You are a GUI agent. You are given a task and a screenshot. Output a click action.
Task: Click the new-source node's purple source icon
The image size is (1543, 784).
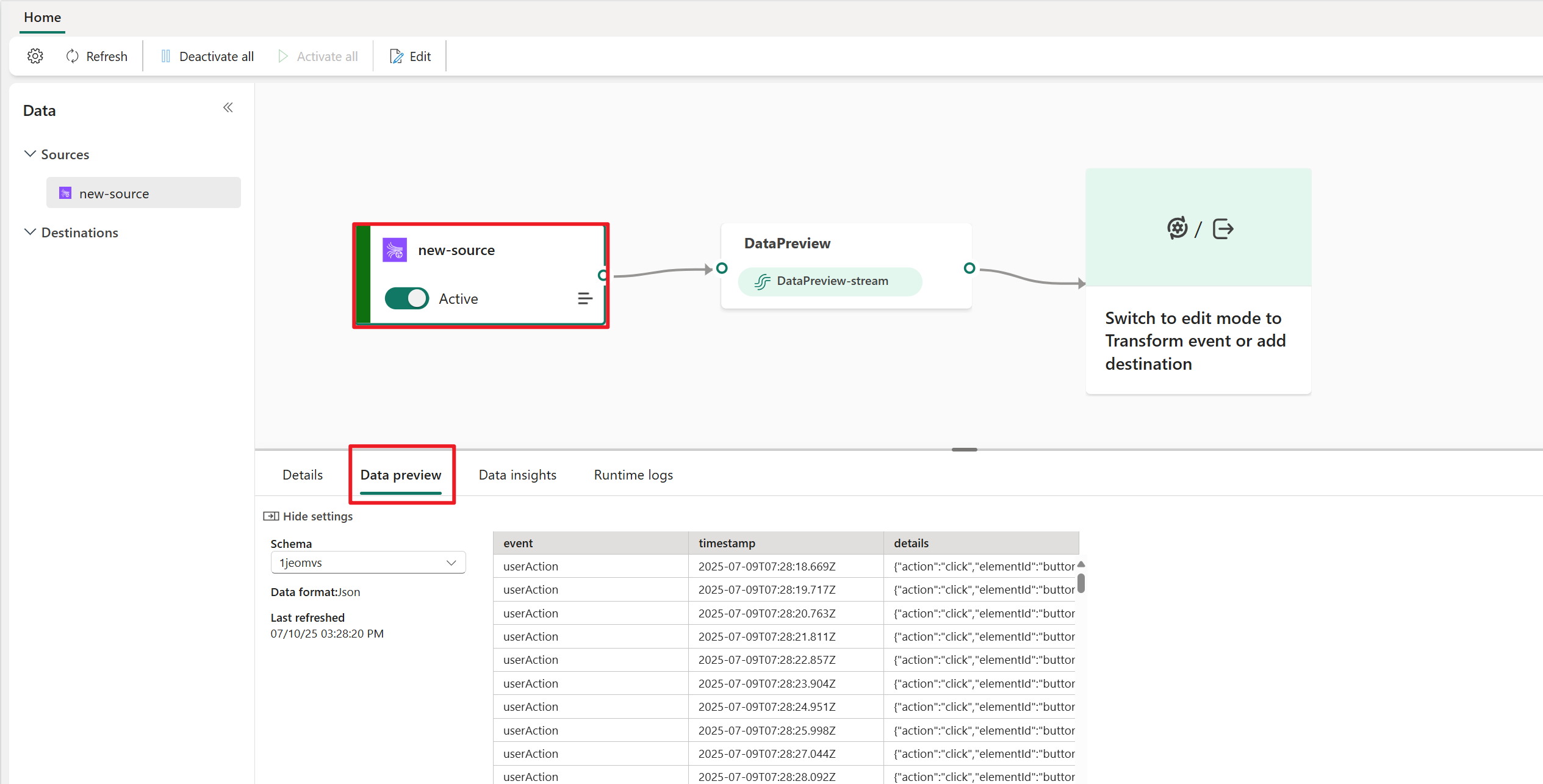395,250
